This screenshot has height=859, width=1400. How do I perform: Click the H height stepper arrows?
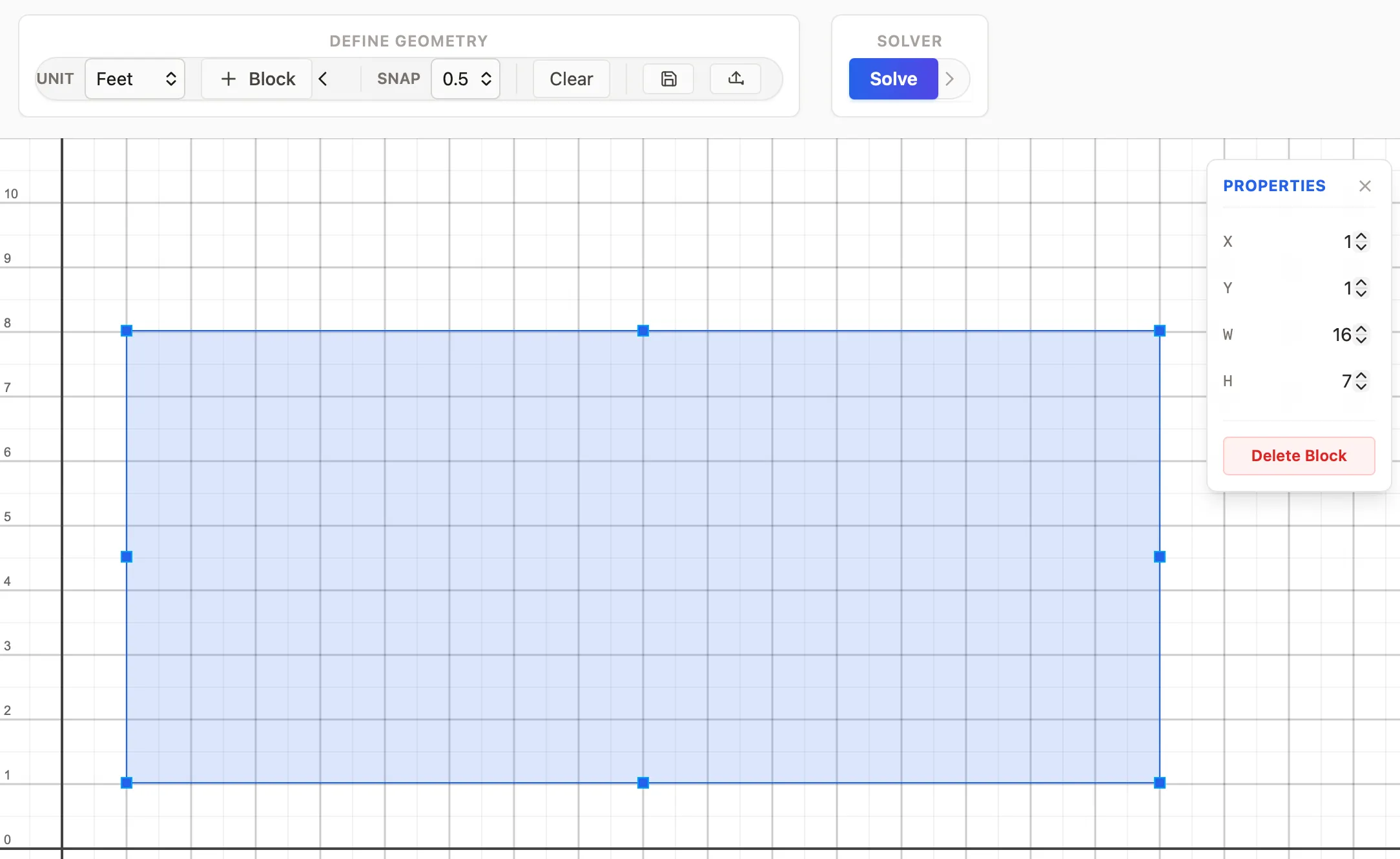pos(1361,381)
